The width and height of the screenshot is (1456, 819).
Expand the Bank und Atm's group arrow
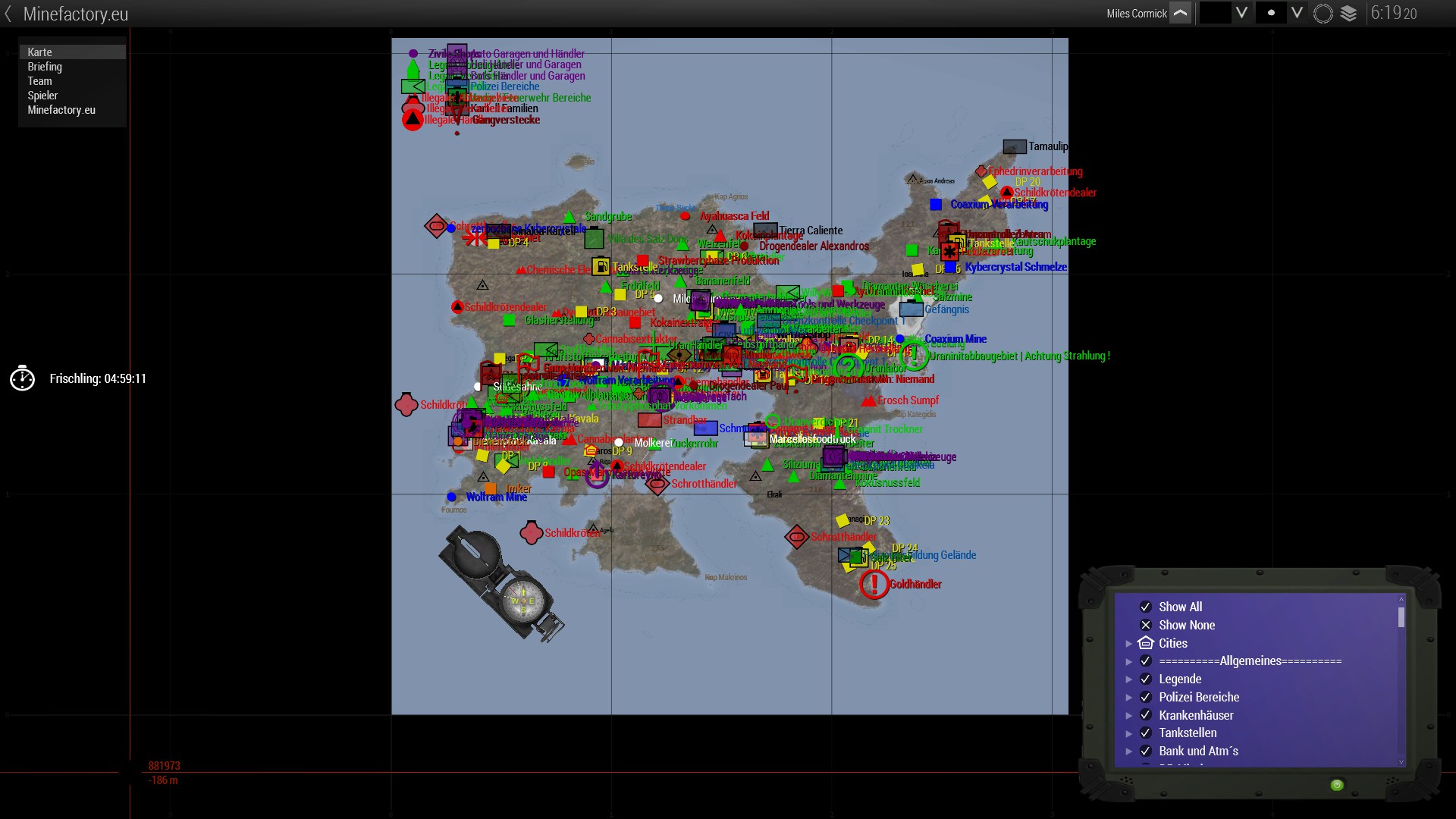(1128, 751)
